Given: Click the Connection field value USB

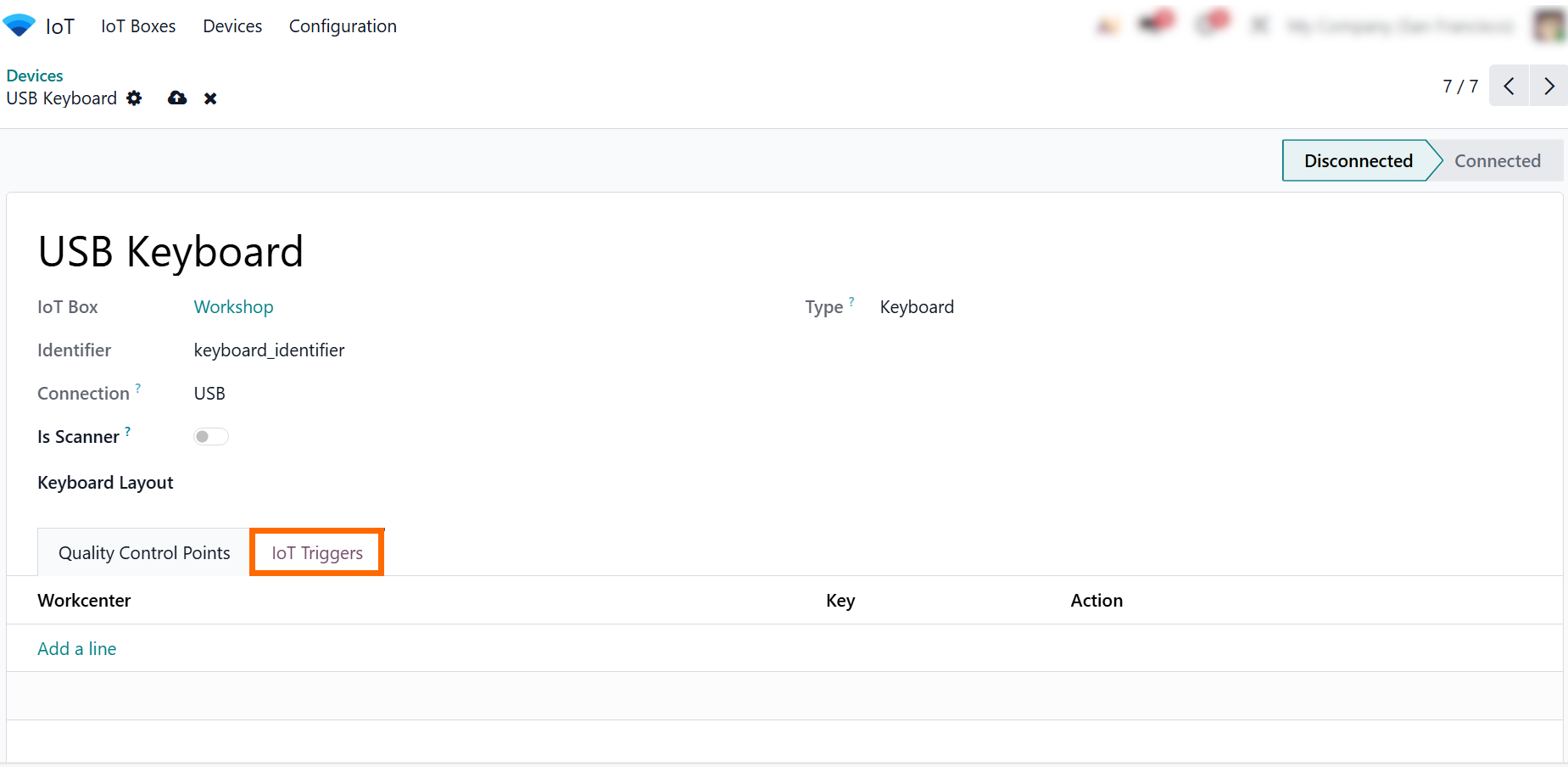Looking at the screenshot, I should tap(209, 394).
